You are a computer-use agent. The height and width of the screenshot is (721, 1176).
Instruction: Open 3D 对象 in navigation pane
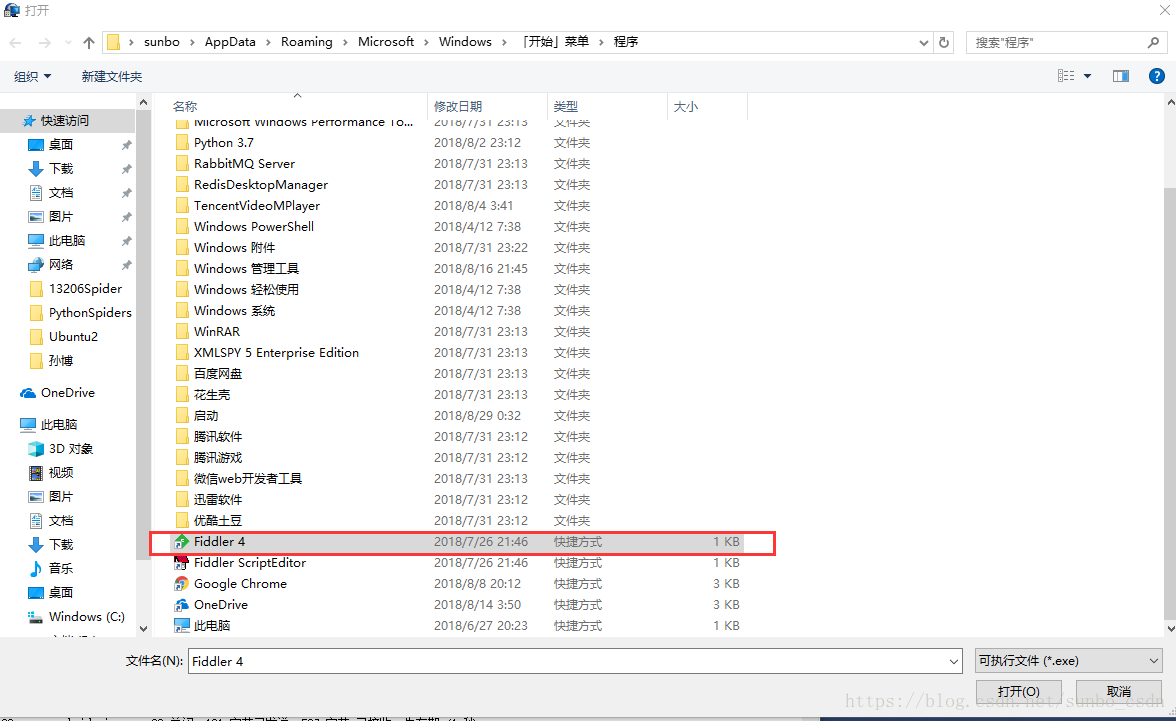[70, 449]
